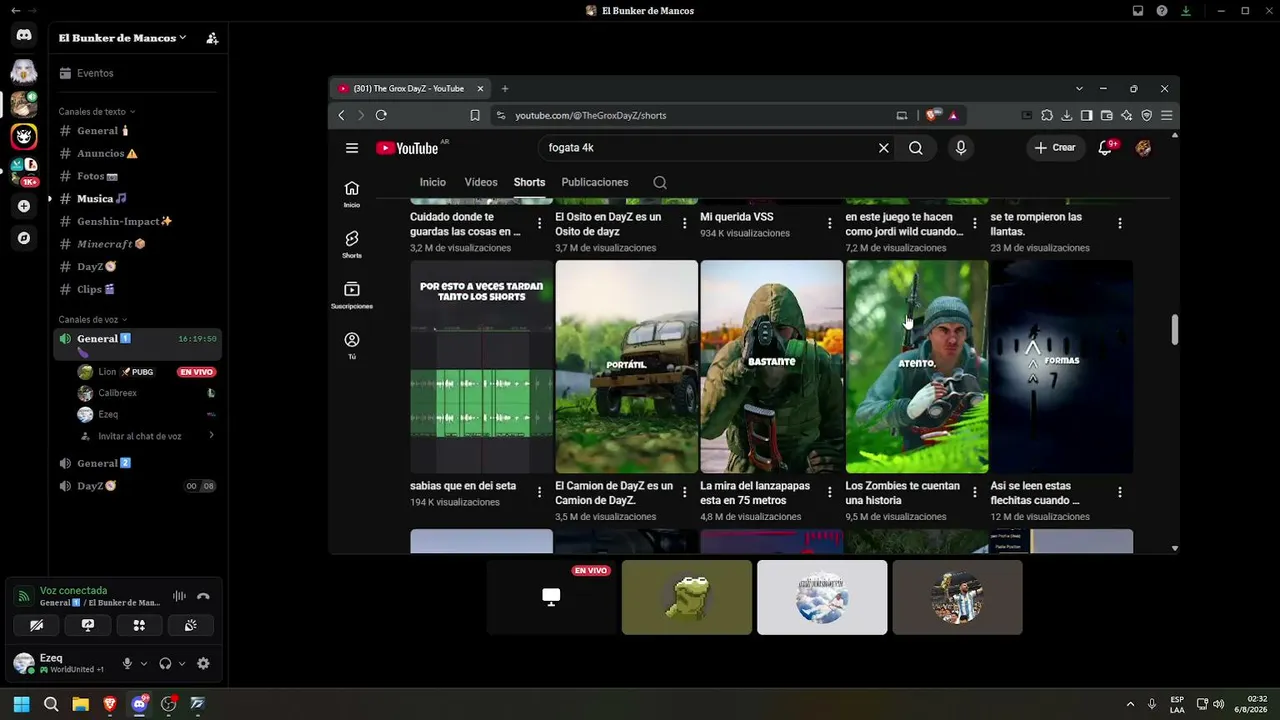Image resolution: width=1280 pixels, height=720 pixels.
Task: Disconnect from the voice call
Action: point(203,596)
